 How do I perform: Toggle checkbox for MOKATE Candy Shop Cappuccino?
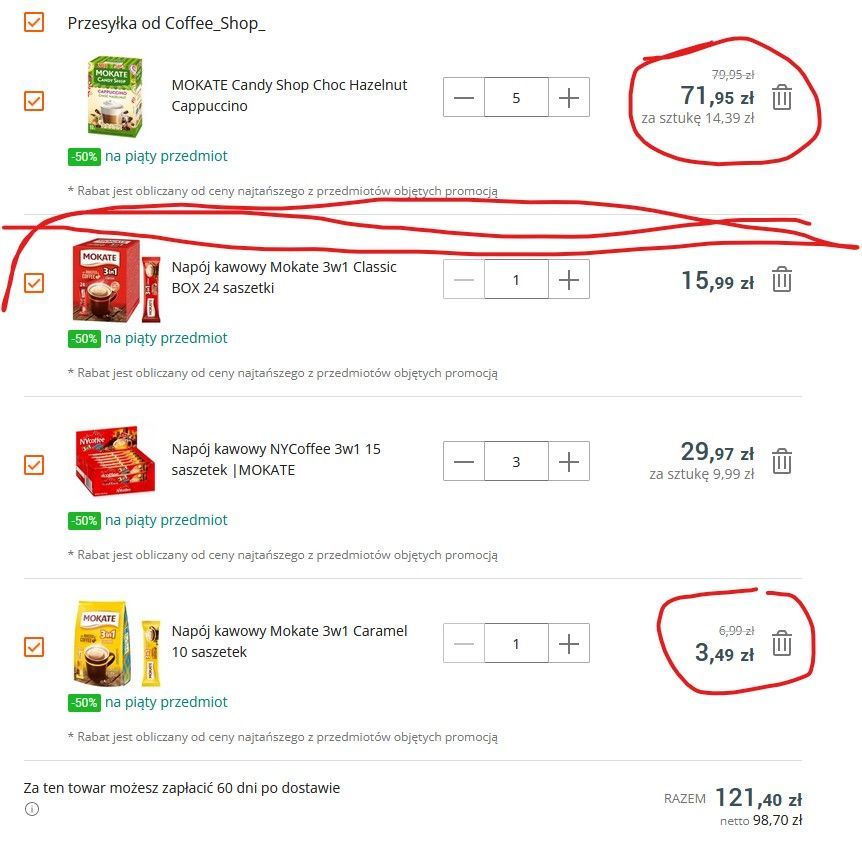(34, 101)
